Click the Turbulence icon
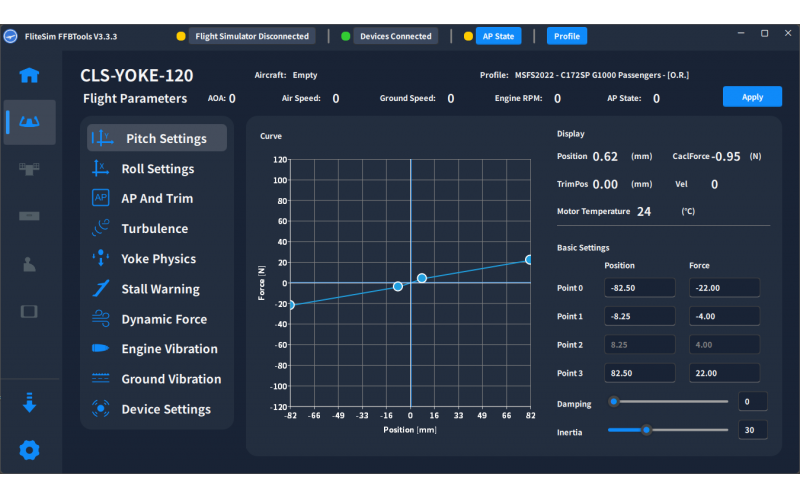This screenshot has width=800, height=500. 100,229
